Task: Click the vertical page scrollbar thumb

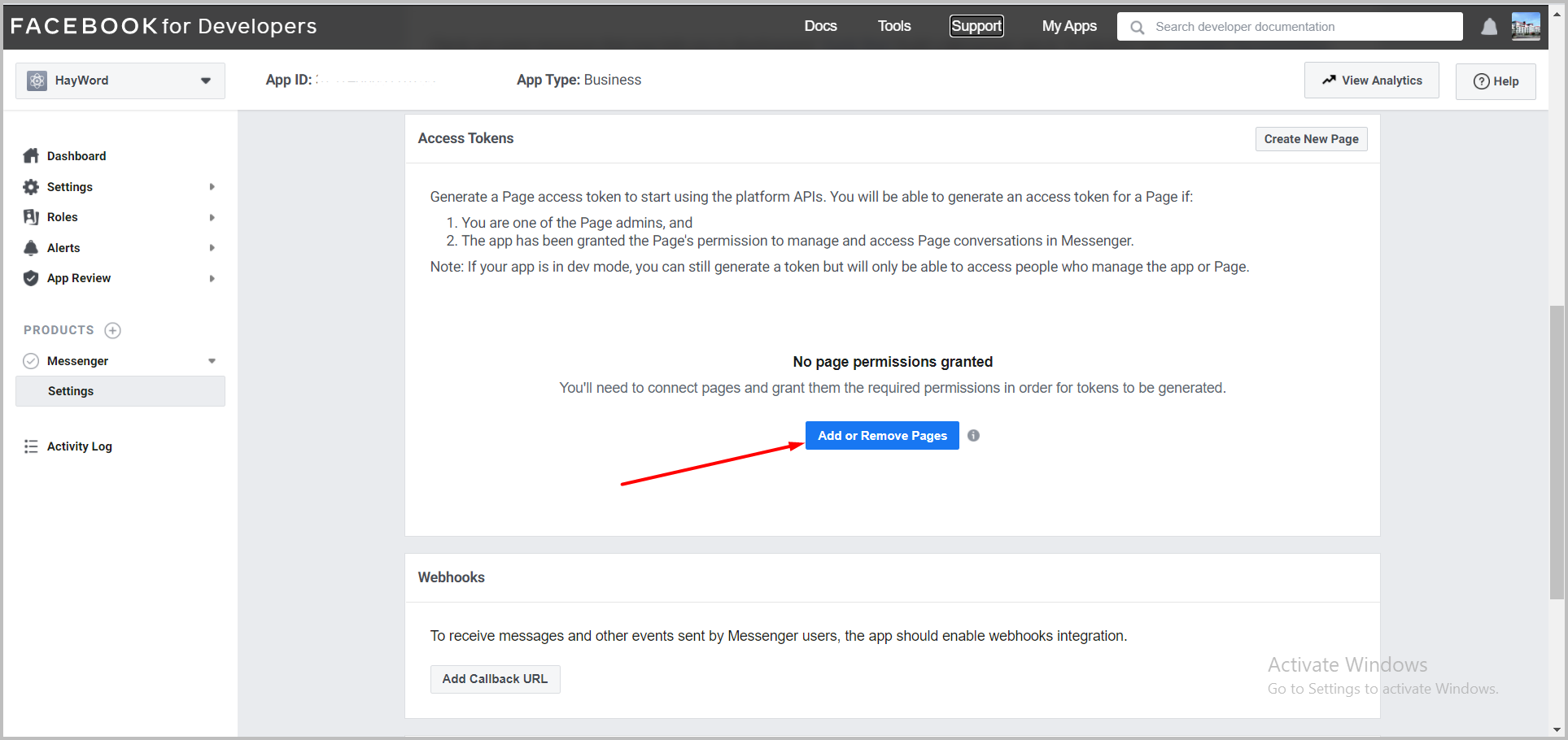Action: coord(1557,452)
